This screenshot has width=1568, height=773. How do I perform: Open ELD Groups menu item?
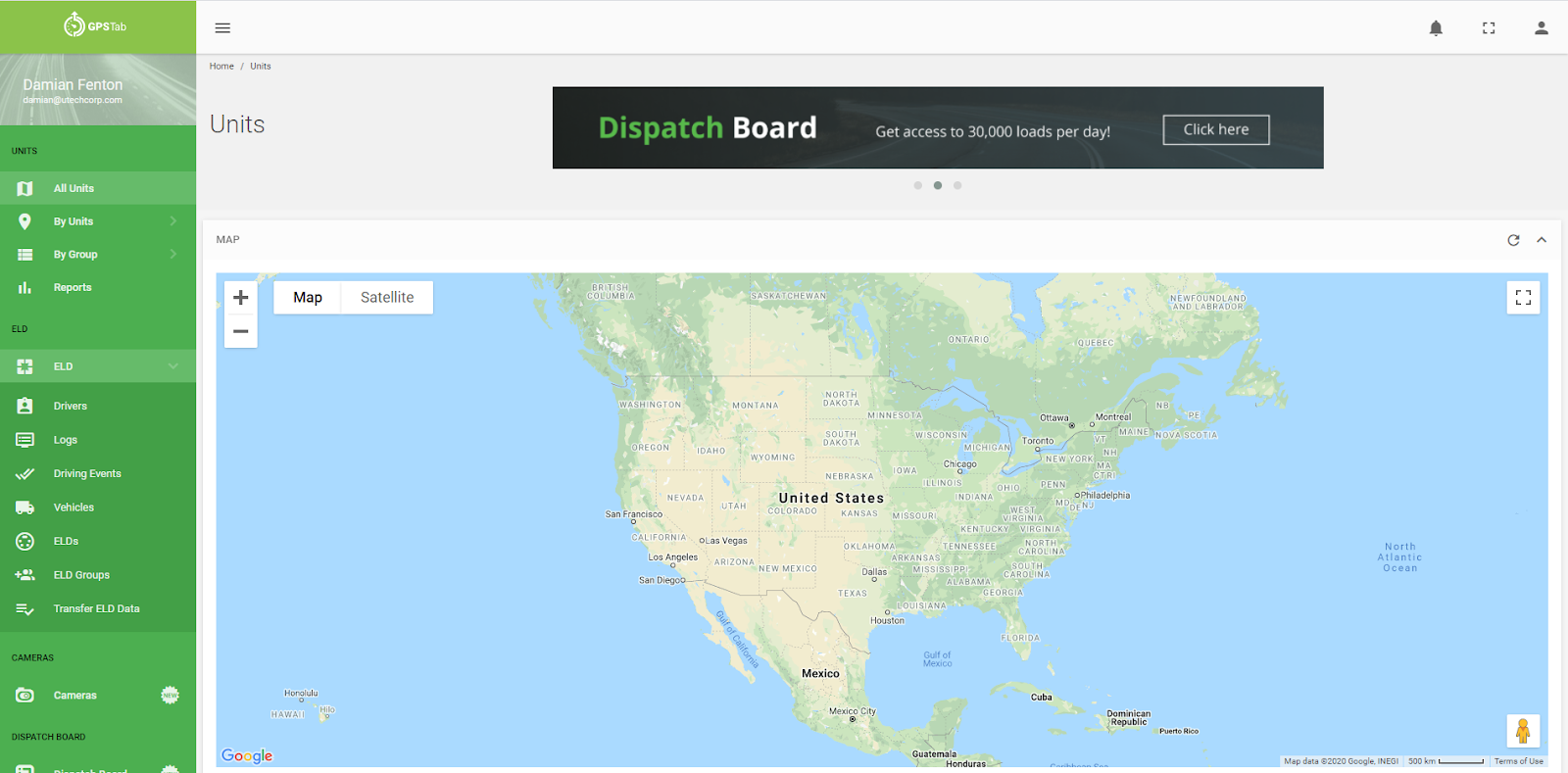click(x=98, y=575)
